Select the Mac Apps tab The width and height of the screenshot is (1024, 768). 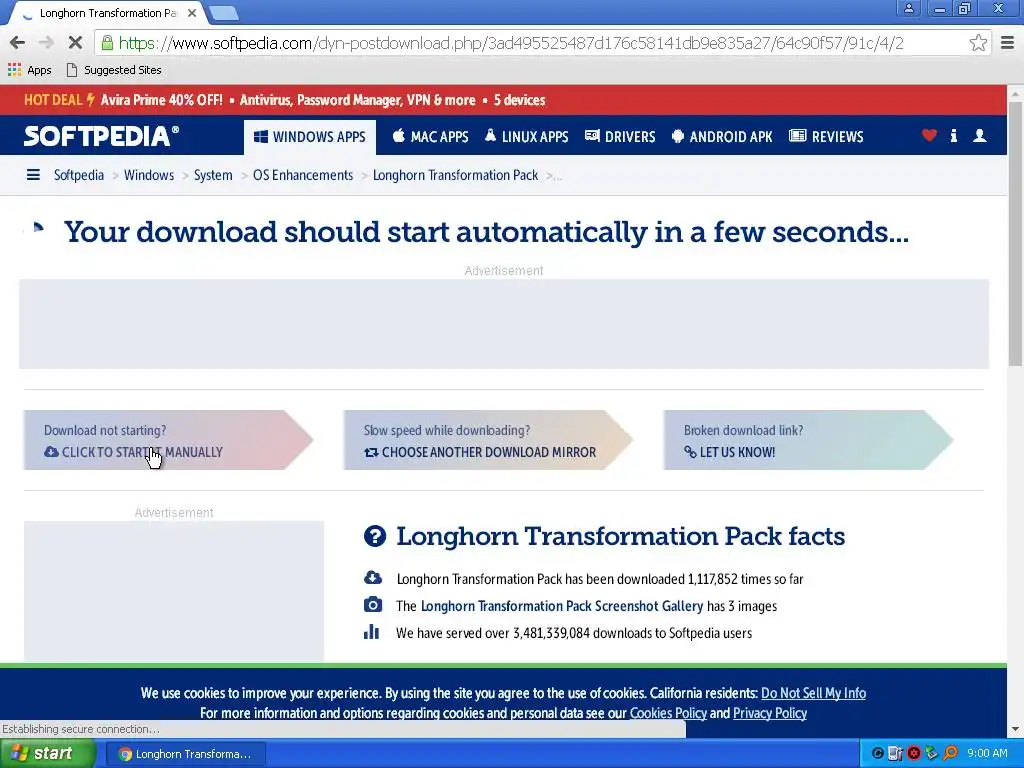[x=430, y=136]
